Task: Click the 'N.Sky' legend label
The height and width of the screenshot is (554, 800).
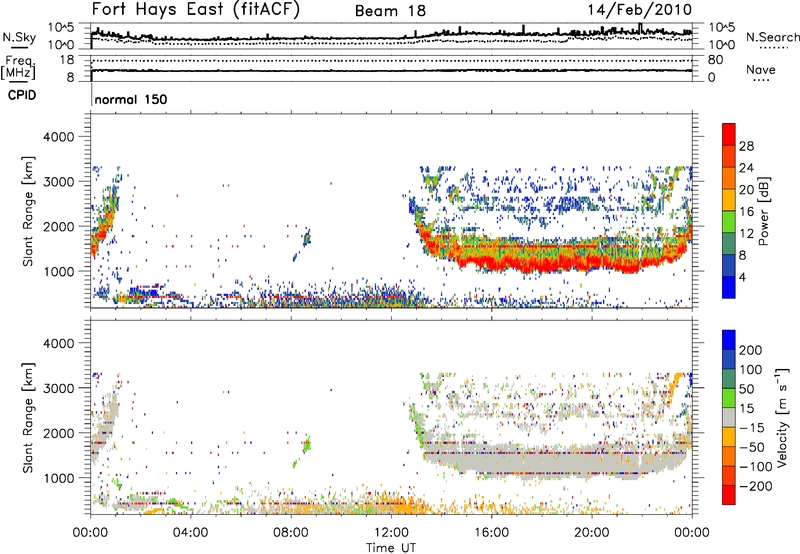Action: click(19, 37)
